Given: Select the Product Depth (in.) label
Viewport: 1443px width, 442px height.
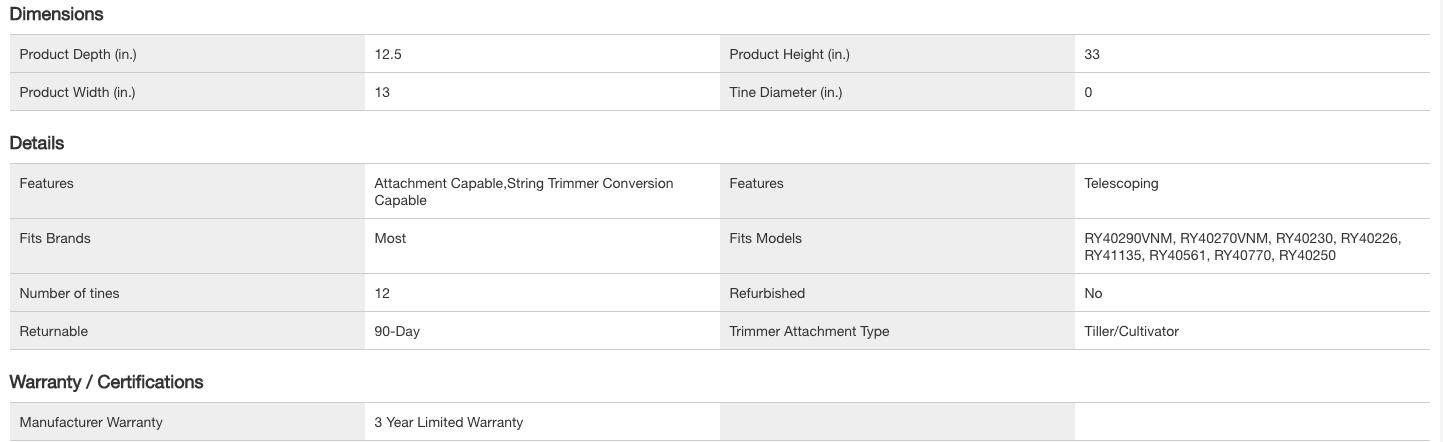Looking at the screenshot, I should point(78,55).
